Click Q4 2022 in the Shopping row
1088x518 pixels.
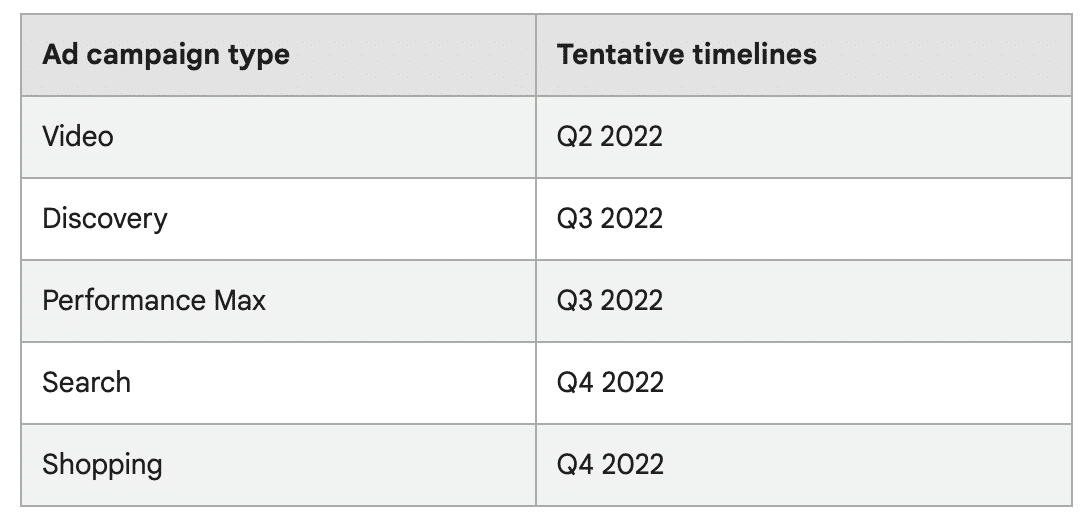pos(610,464)
